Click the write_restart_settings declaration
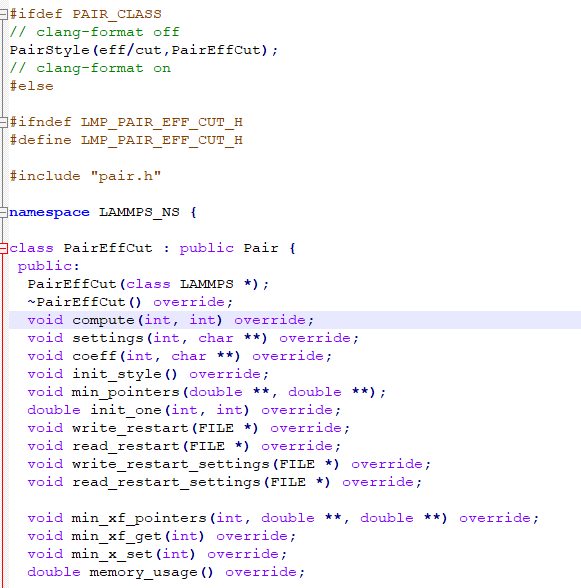 229,464
